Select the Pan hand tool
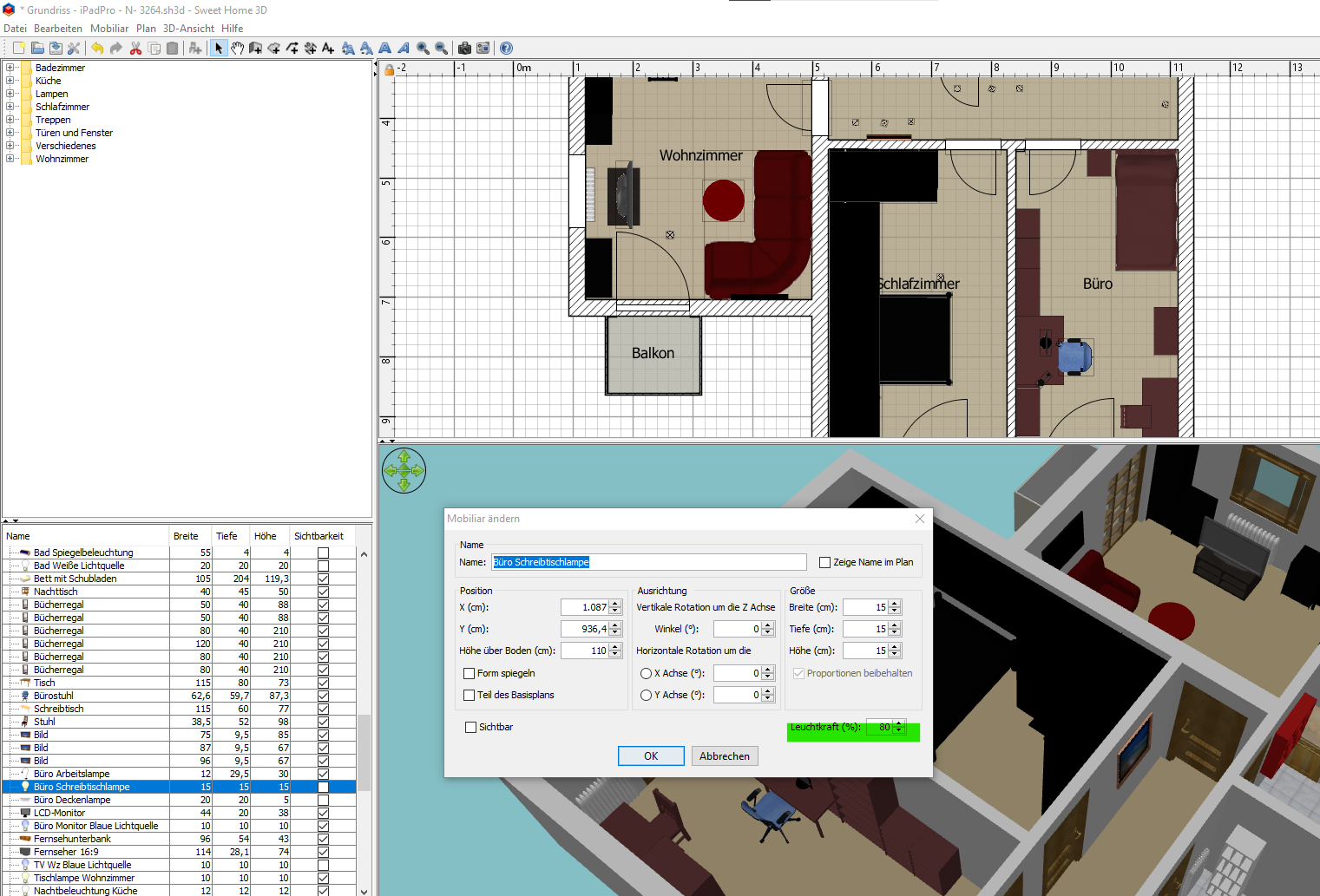This screenshot has height=896, width=1320. pyautogui.click(x=237, y=49)
